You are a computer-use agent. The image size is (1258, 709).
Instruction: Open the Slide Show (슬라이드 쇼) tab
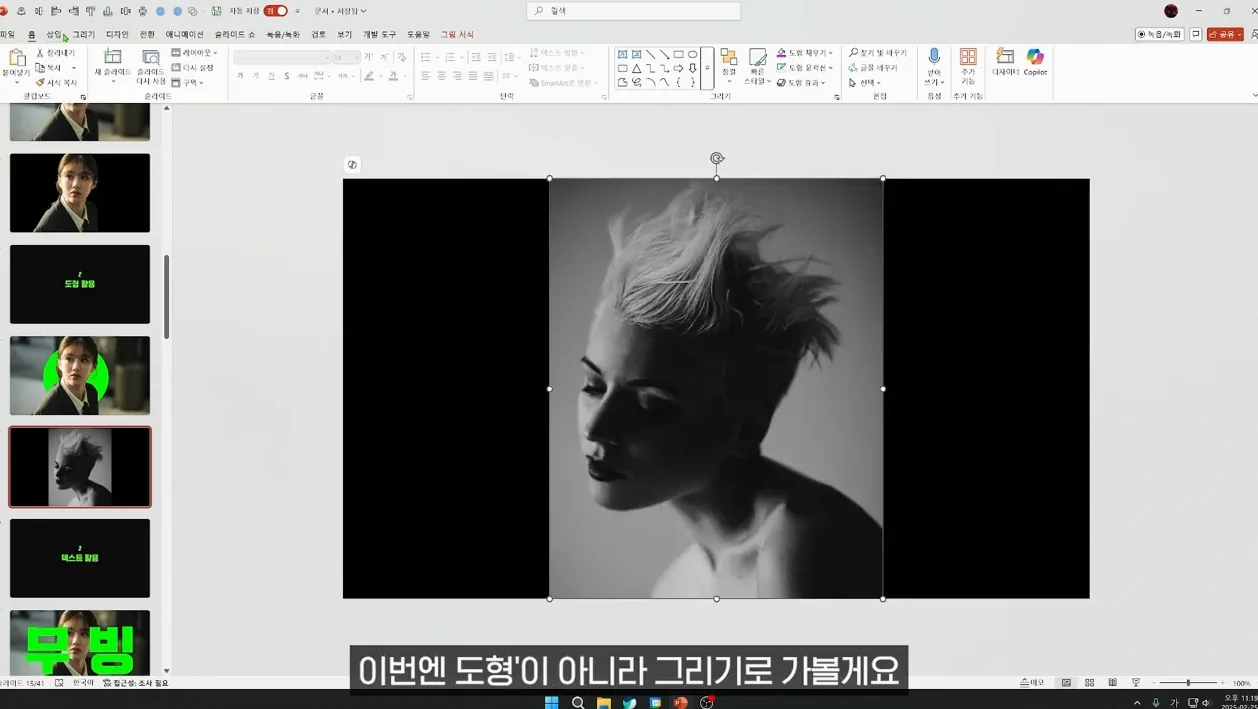[235, 34]
